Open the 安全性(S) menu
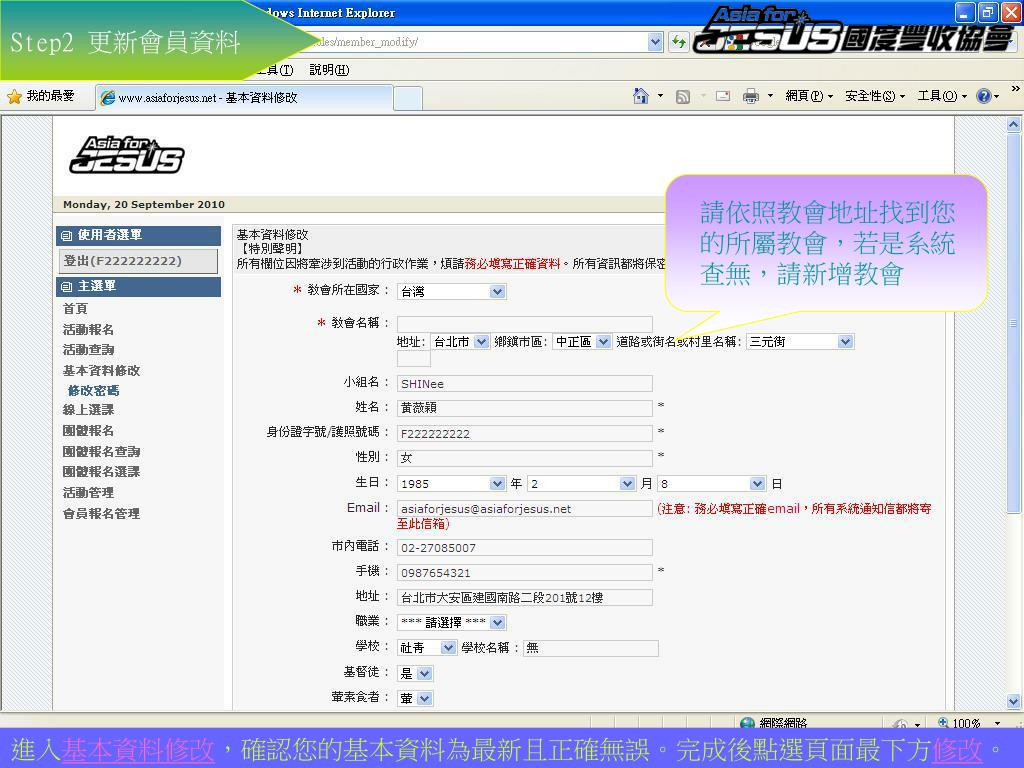This screenshot has width=1024, height=768. [874, 96]
